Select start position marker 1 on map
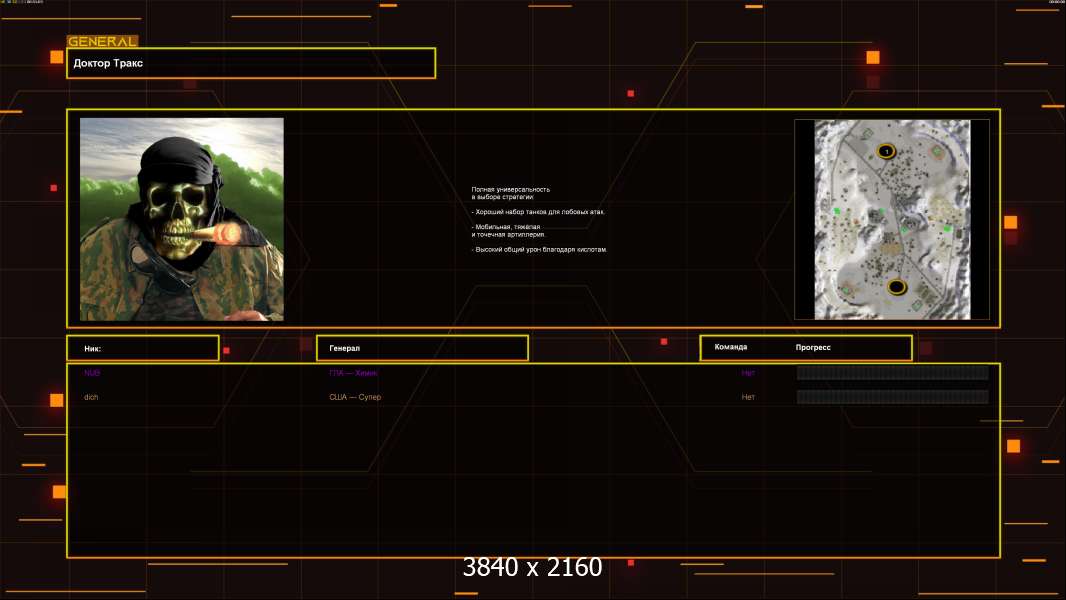The height and width of the screenshot is (600, 1066). (x=886, y=151)
